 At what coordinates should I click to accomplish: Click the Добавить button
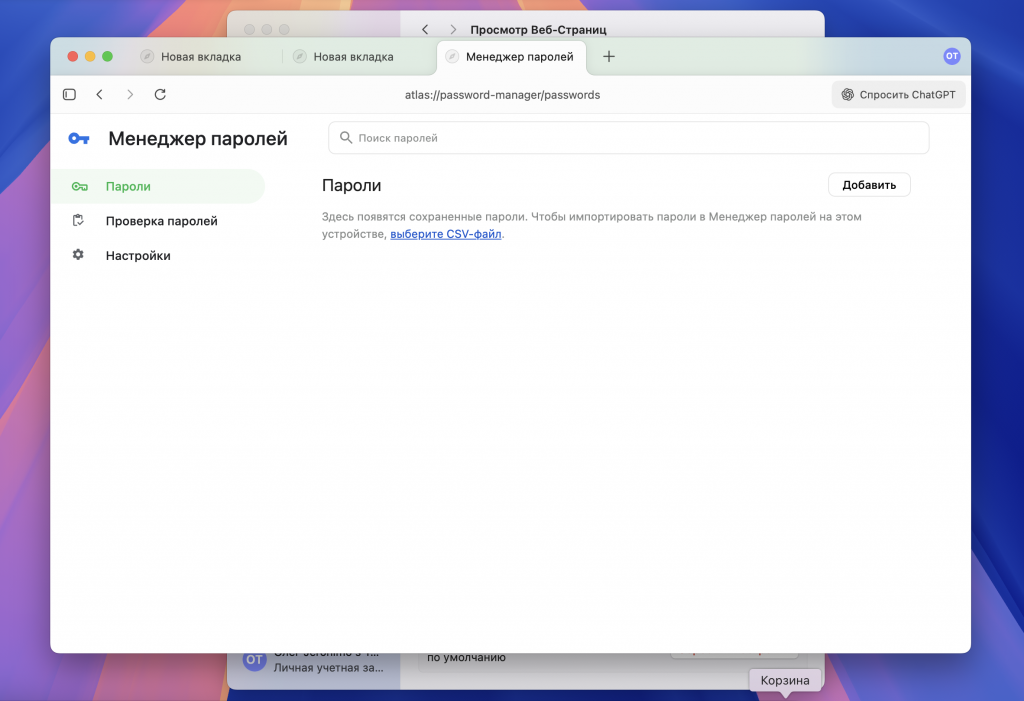(x=868, y=184)
